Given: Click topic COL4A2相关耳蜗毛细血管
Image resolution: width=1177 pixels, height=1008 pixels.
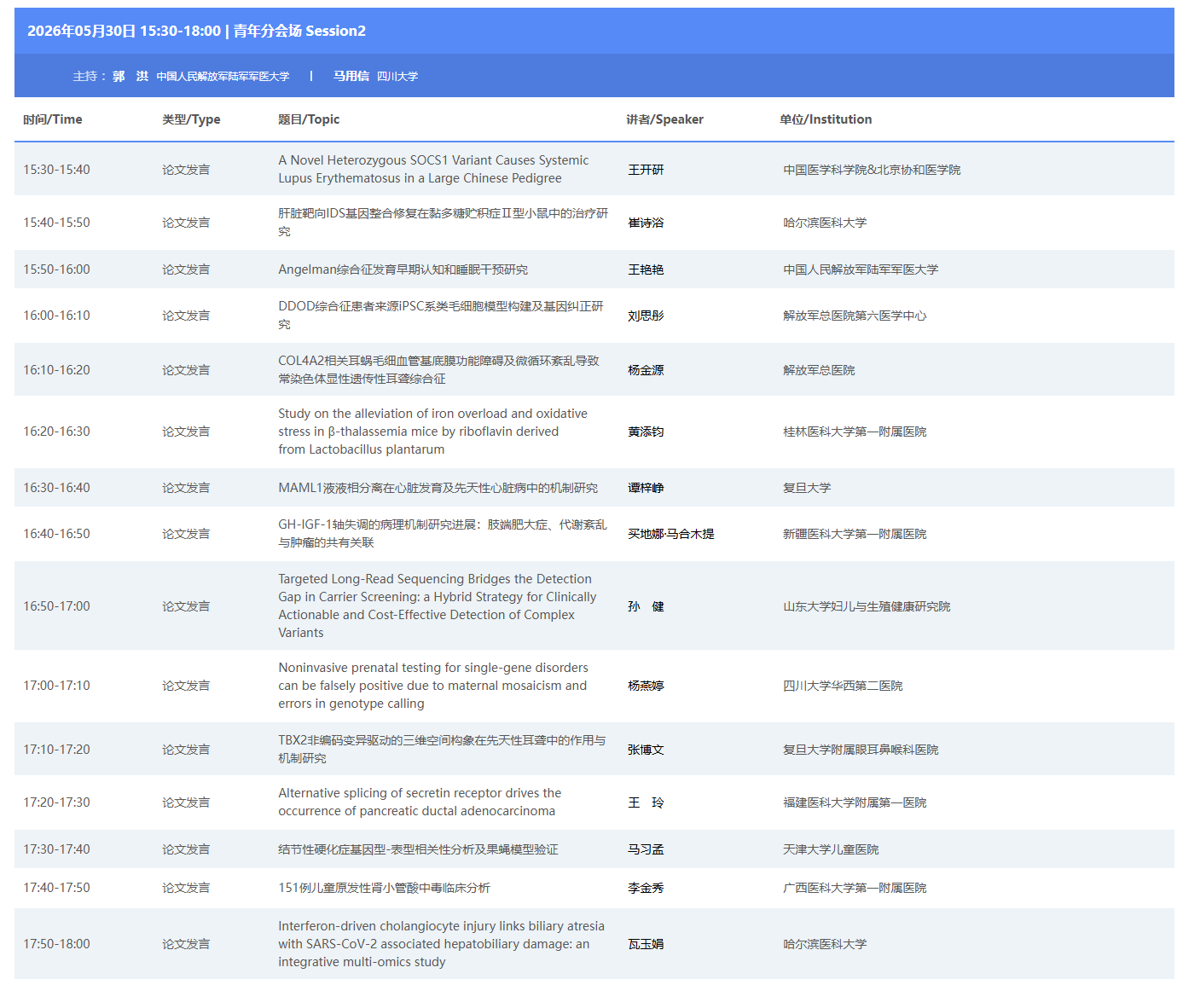Looking at the screenshot, I should pos(438,369).
